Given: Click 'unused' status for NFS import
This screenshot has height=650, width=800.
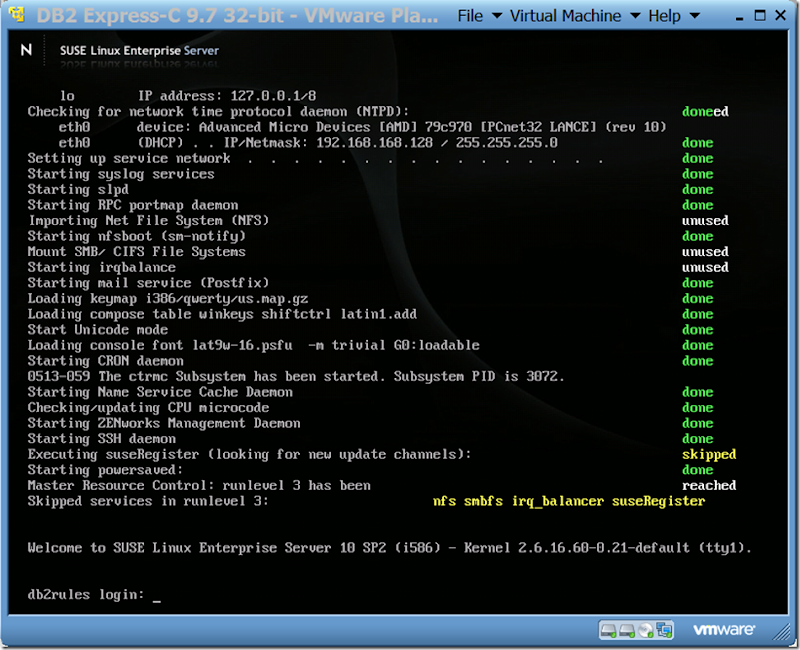Looking at the screenshot, I should [x=705, y=221].
